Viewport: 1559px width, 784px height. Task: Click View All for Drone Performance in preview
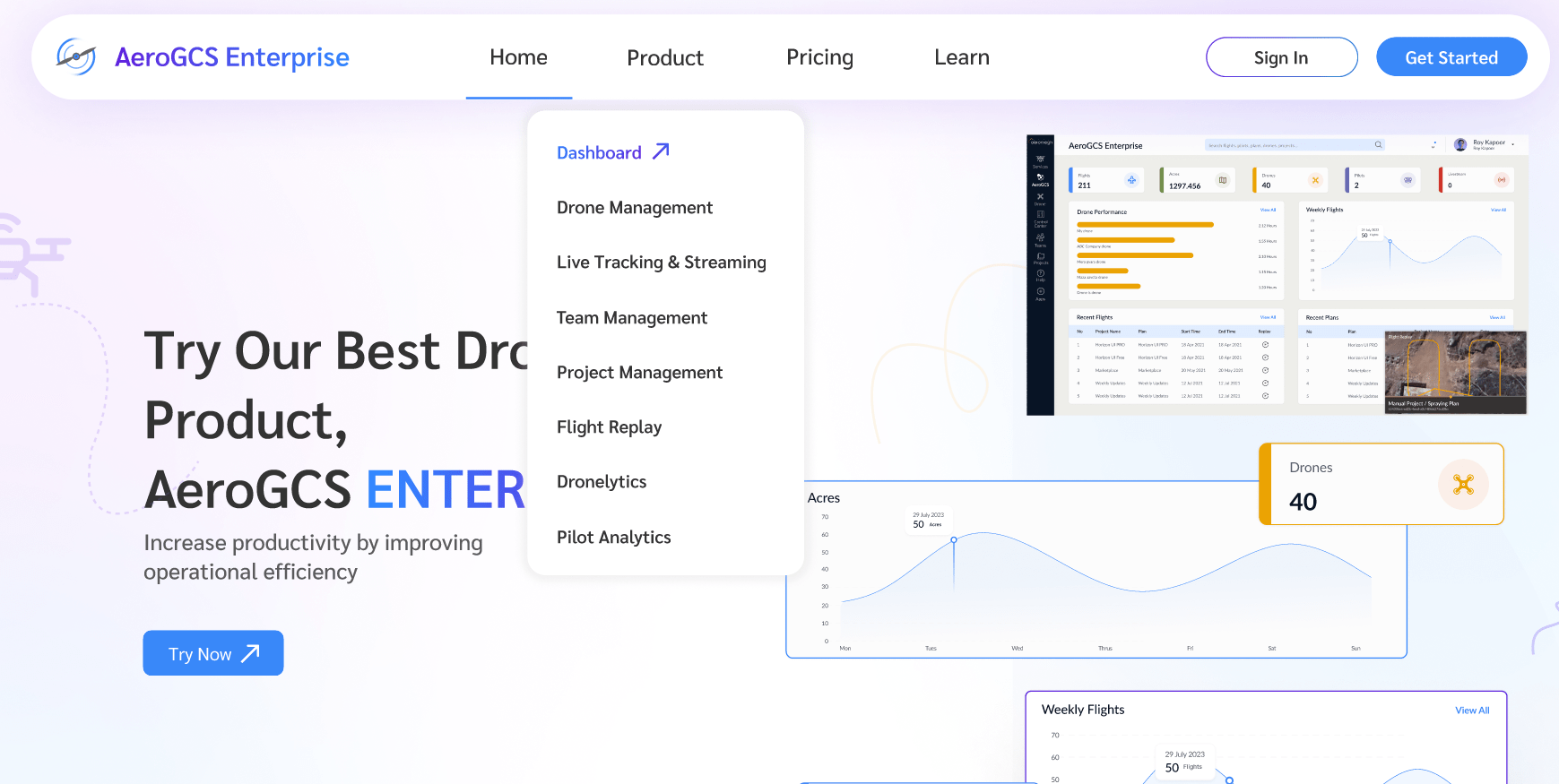[1268, 211]
